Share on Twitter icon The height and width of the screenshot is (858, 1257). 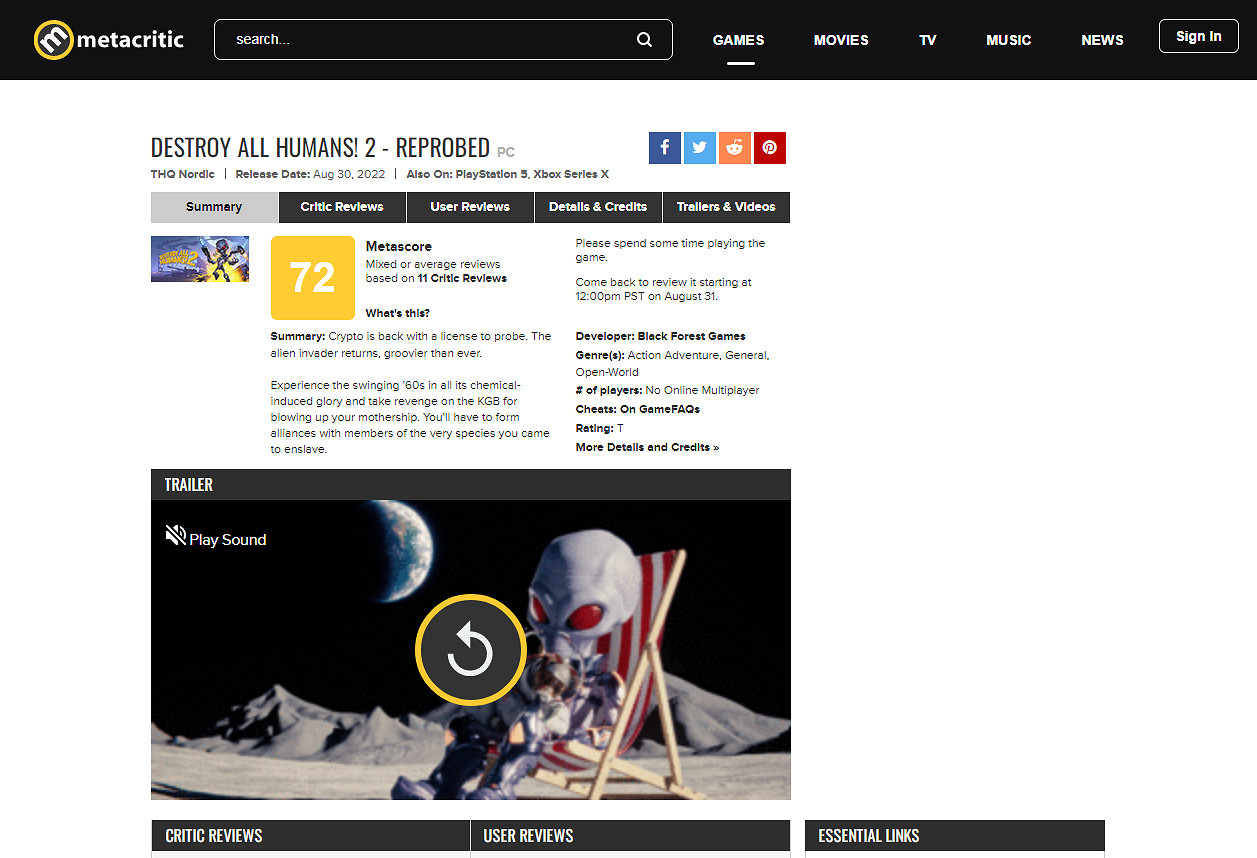pyautogui.click(x=700, y=148)
